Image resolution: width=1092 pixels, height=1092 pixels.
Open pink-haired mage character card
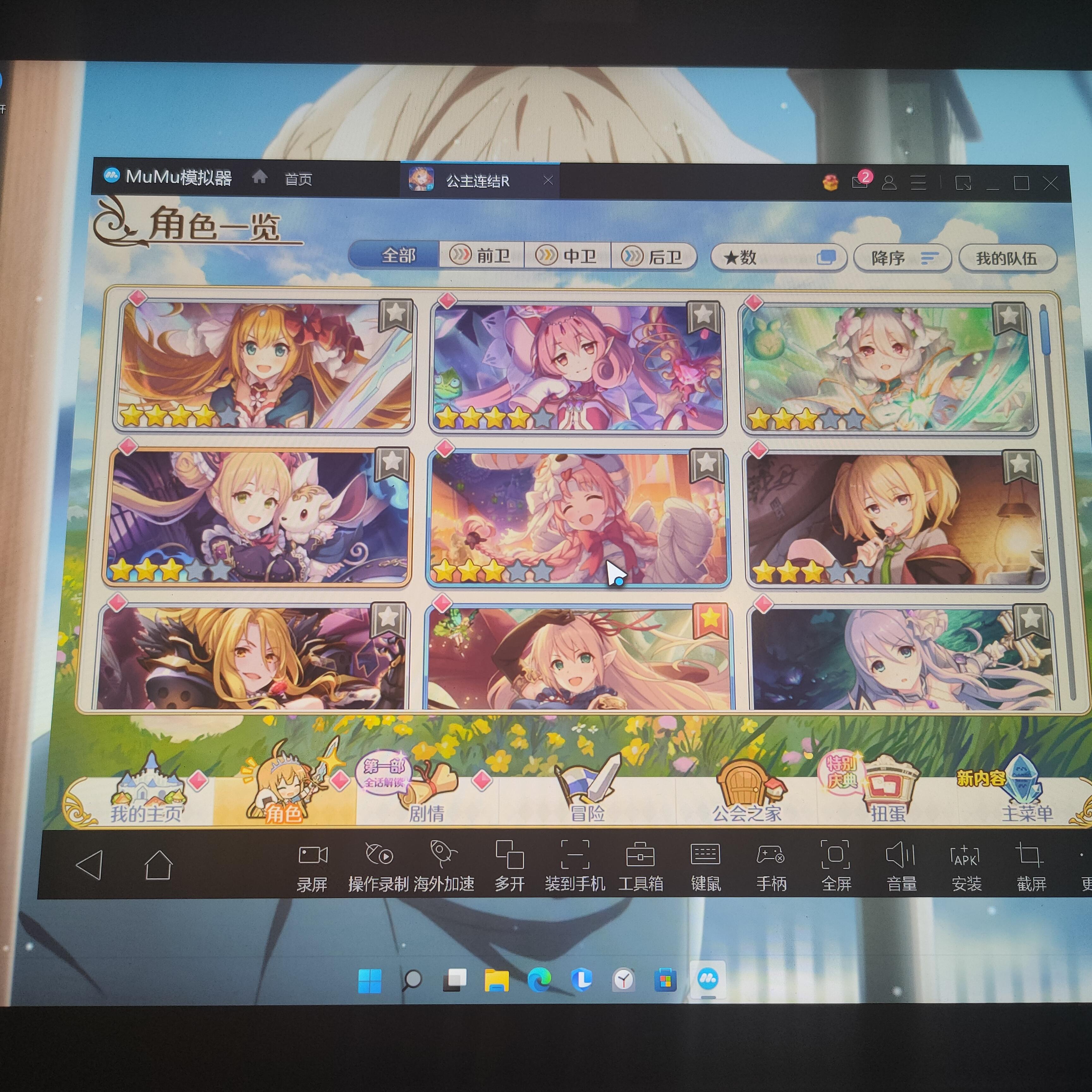[x=578, y=367]
